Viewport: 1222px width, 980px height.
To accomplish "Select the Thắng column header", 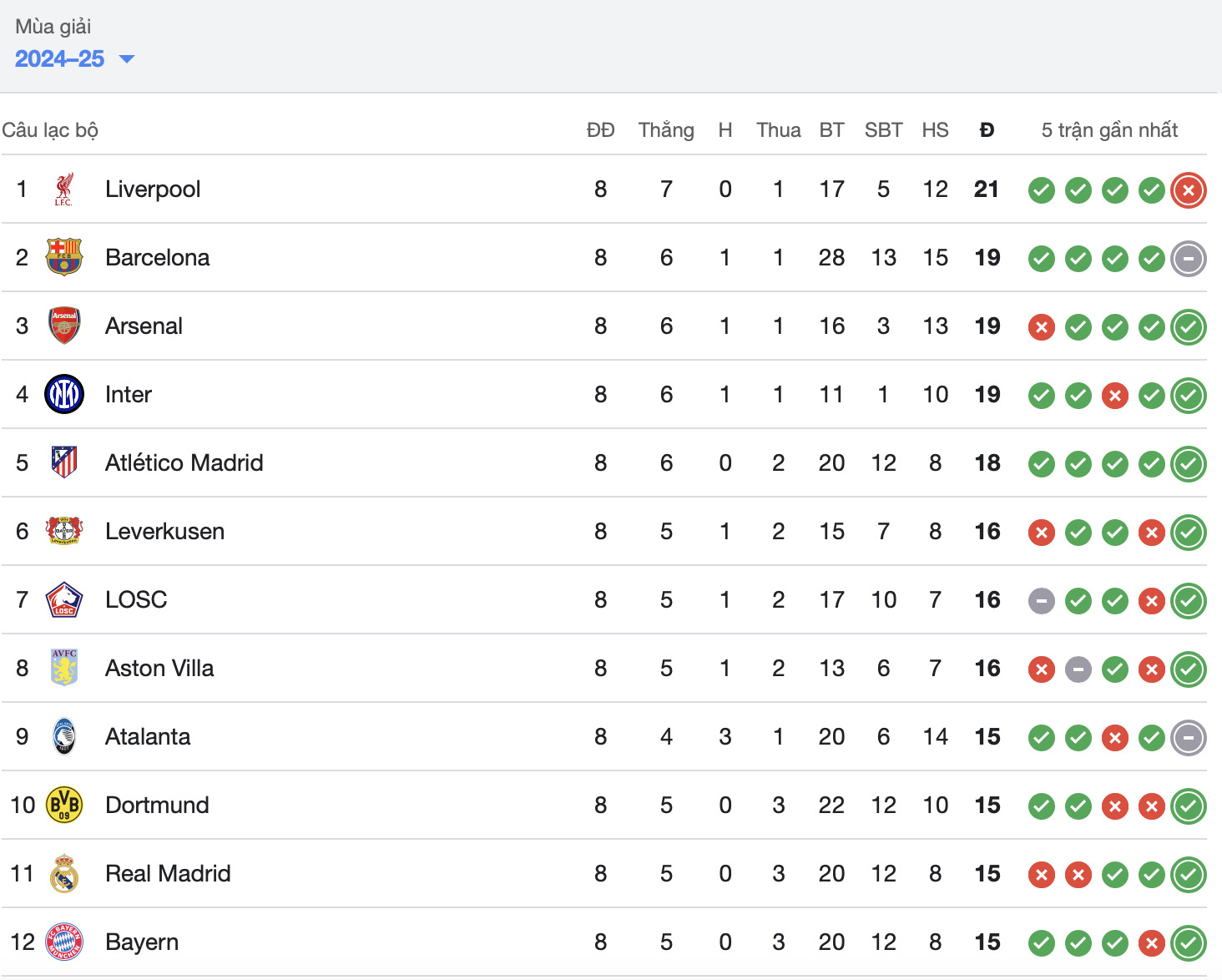I will 666,130.
